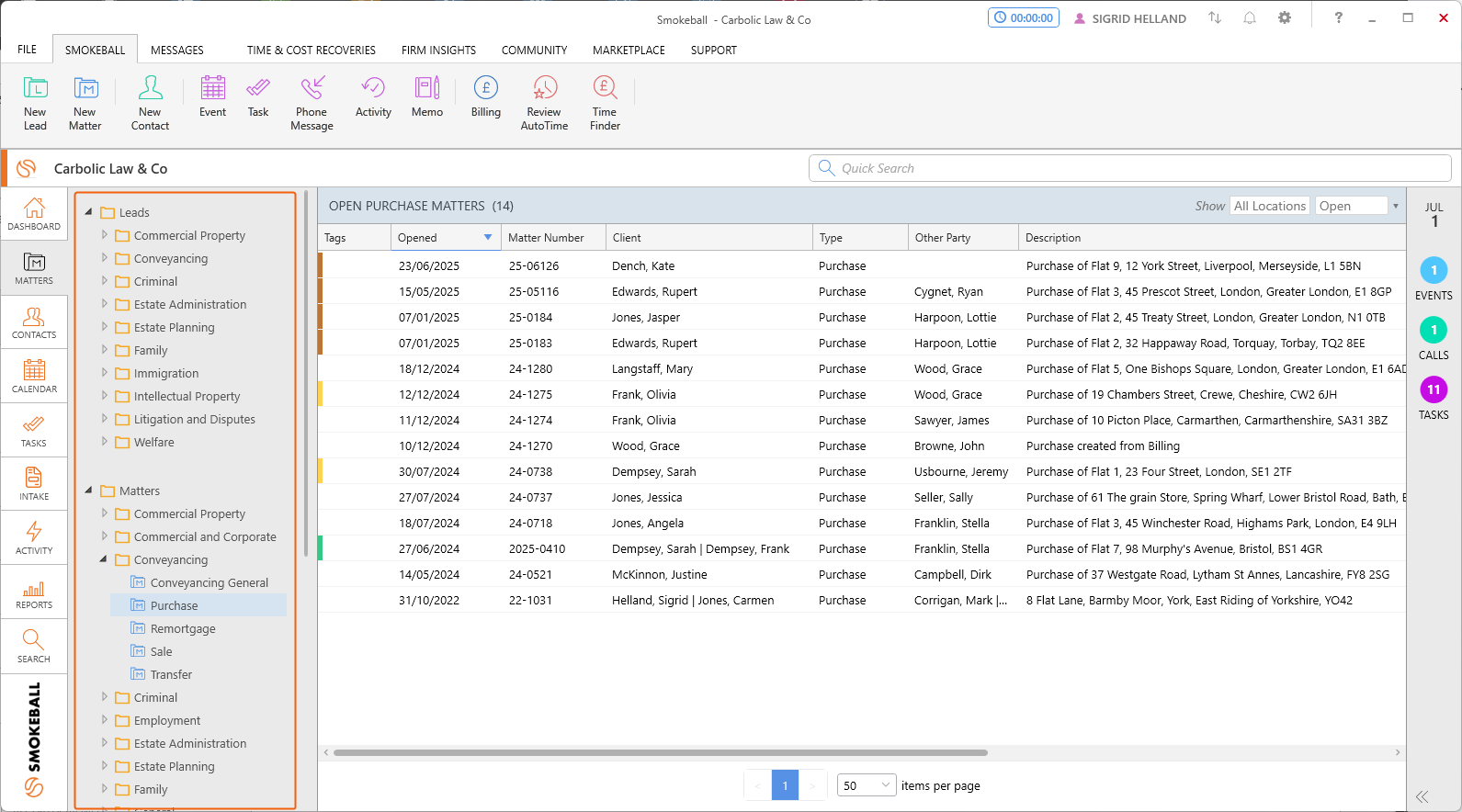Go to page 1 in pagination
1462x812 pixels.
tap(785, 785)
